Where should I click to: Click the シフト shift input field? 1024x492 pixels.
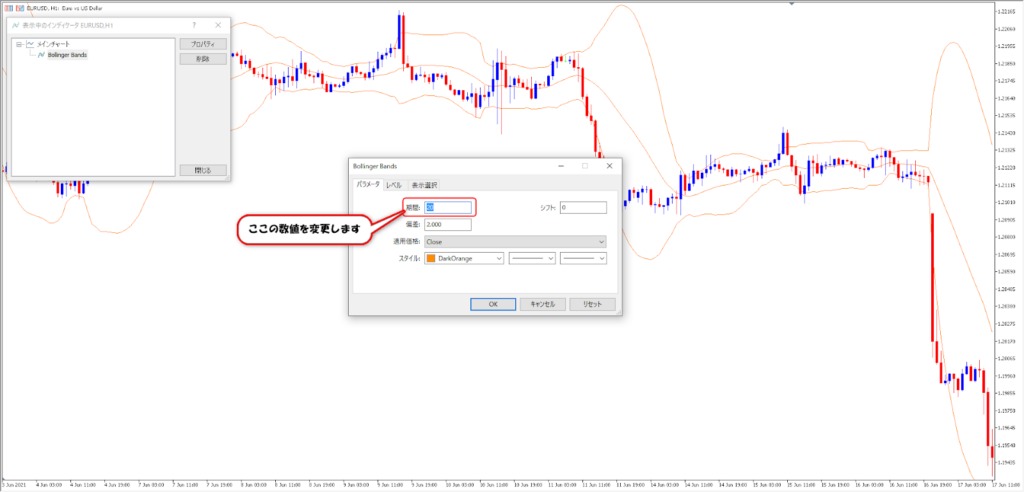583,207
